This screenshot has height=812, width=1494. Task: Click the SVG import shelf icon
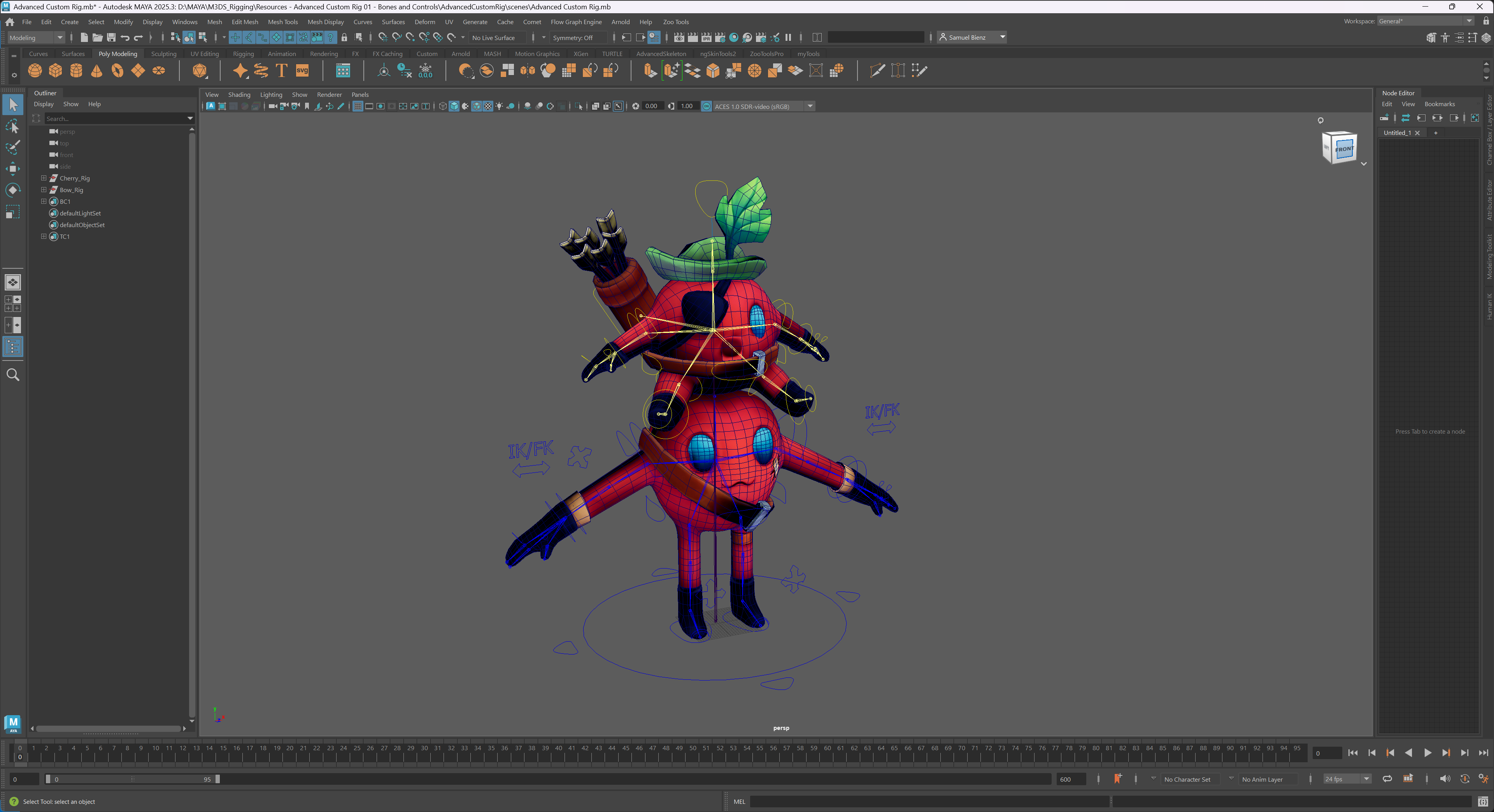pos(302,71)
